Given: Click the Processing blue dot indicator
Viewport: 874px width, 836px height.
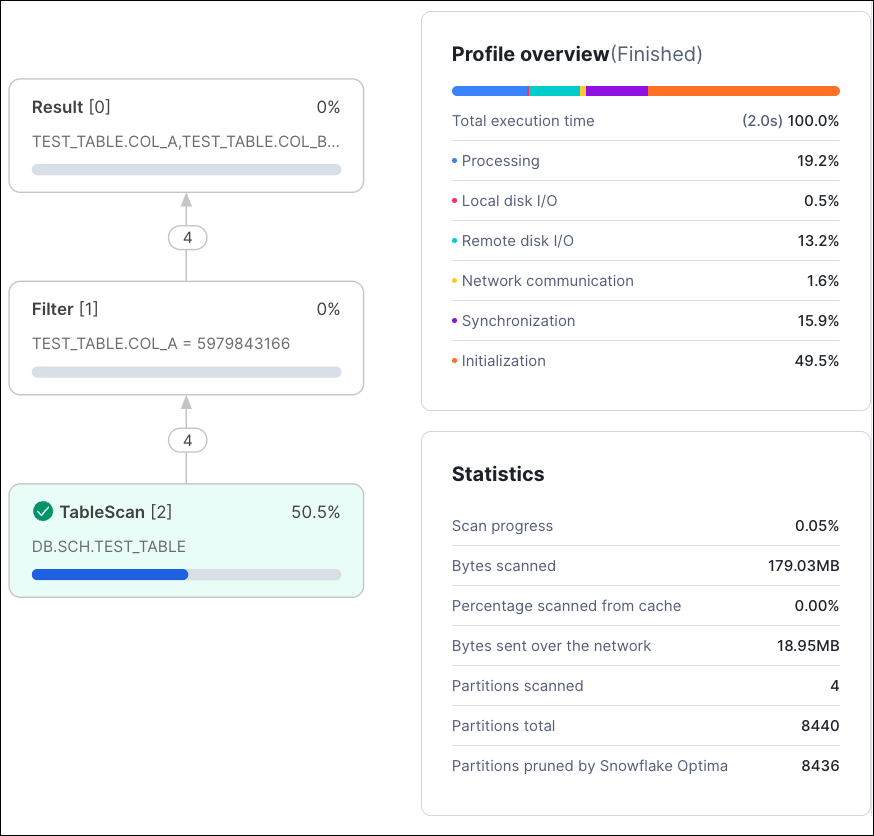Looking at the screenshot, I should (x=455, y=161).
